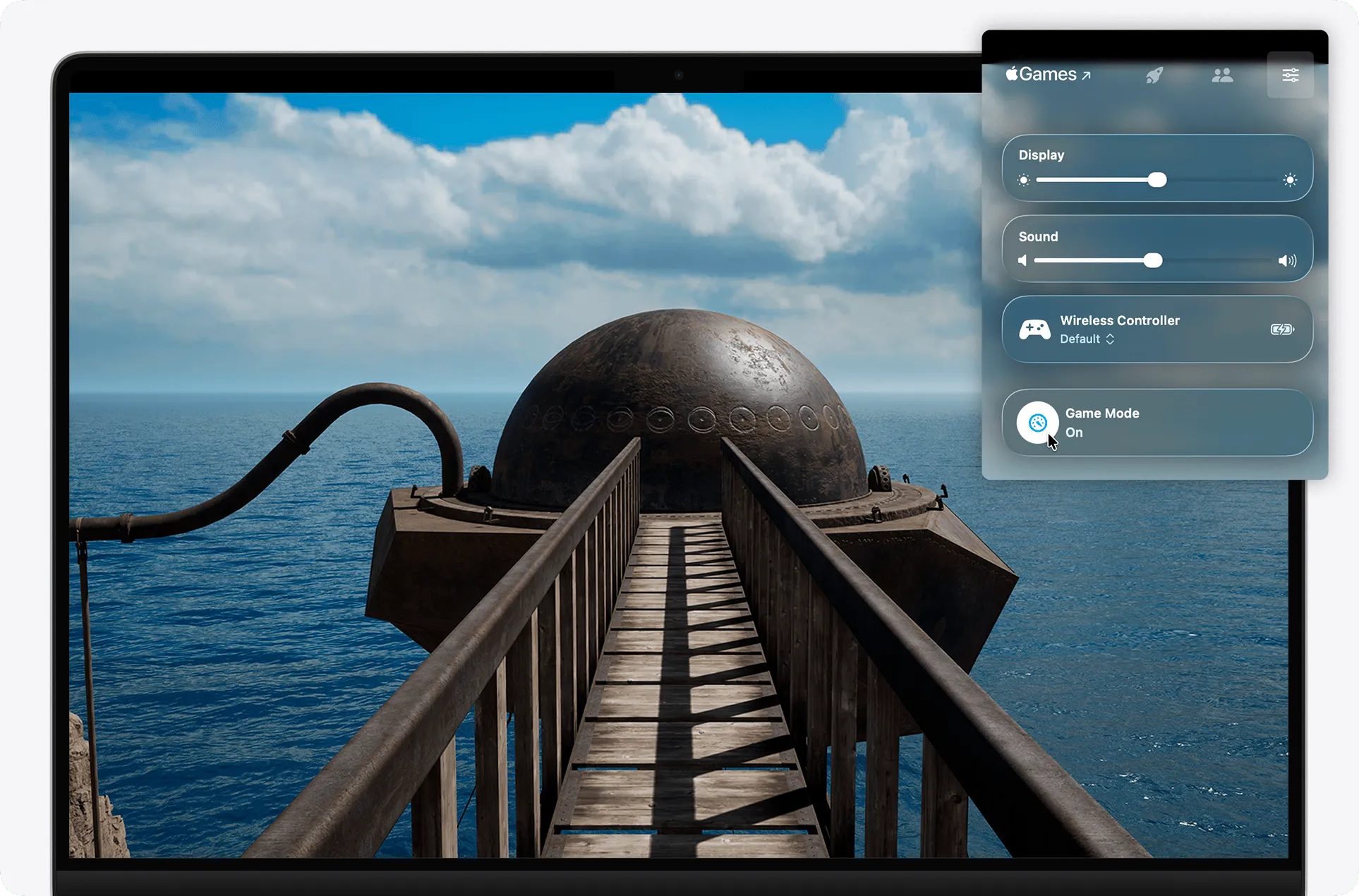Select the settings sliders tab icon
The height and width of the screenshot is (896, 1359).
click(x=1290, y=75)
